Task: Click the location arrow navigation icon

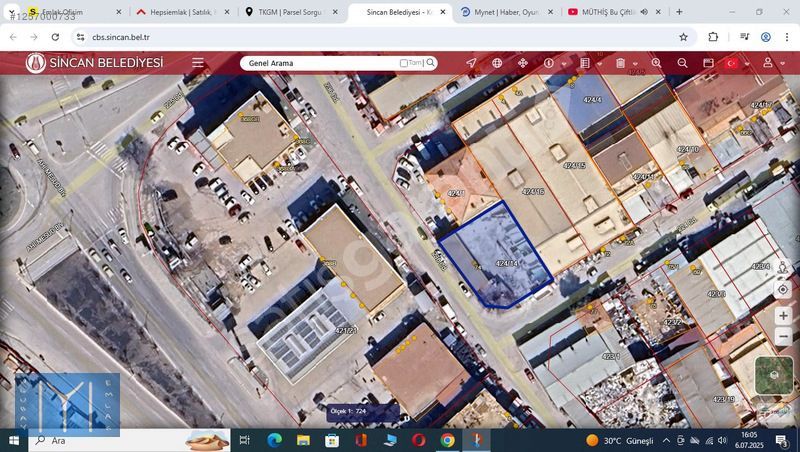Action: [471, 63]
